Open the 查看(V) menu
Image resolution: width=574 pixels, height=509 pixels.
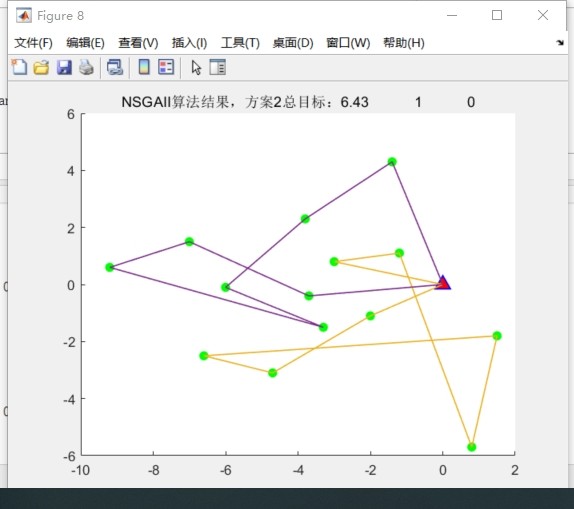138,43
